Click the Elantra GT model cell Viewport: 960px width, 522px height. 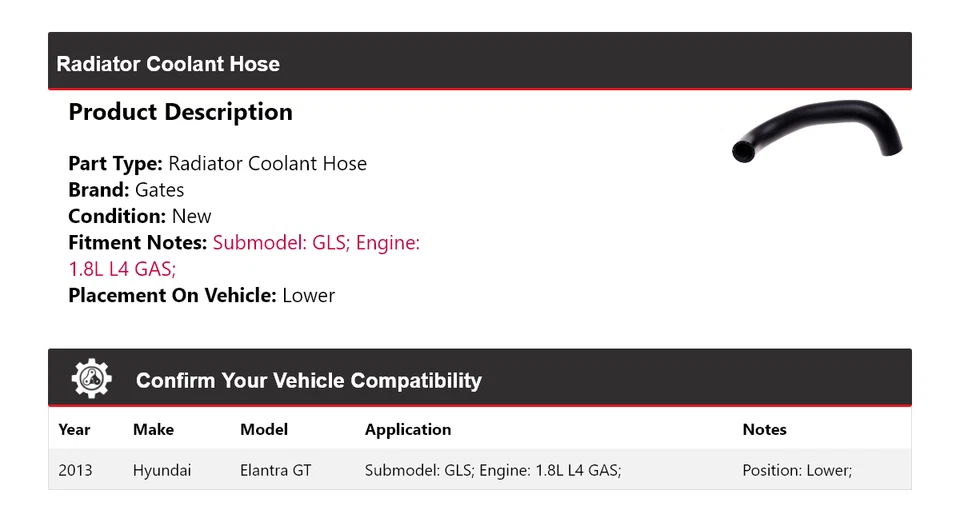coord(276,470)
